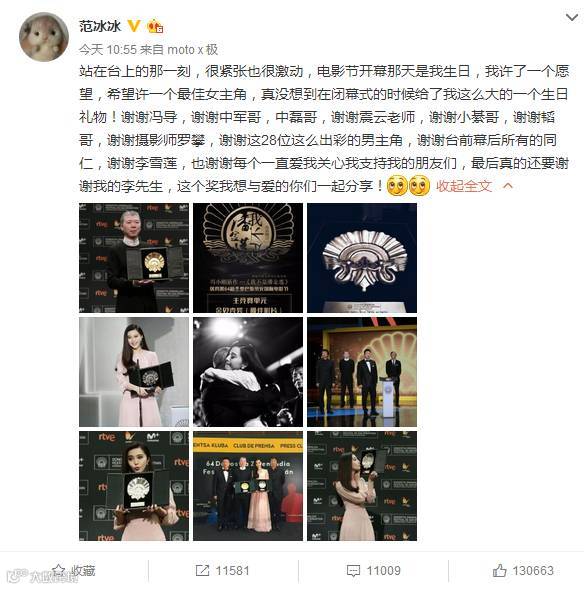584x589 pixels.
Task: Click the thumbs-up like icon 130663
Action: [x=499, y=571]
